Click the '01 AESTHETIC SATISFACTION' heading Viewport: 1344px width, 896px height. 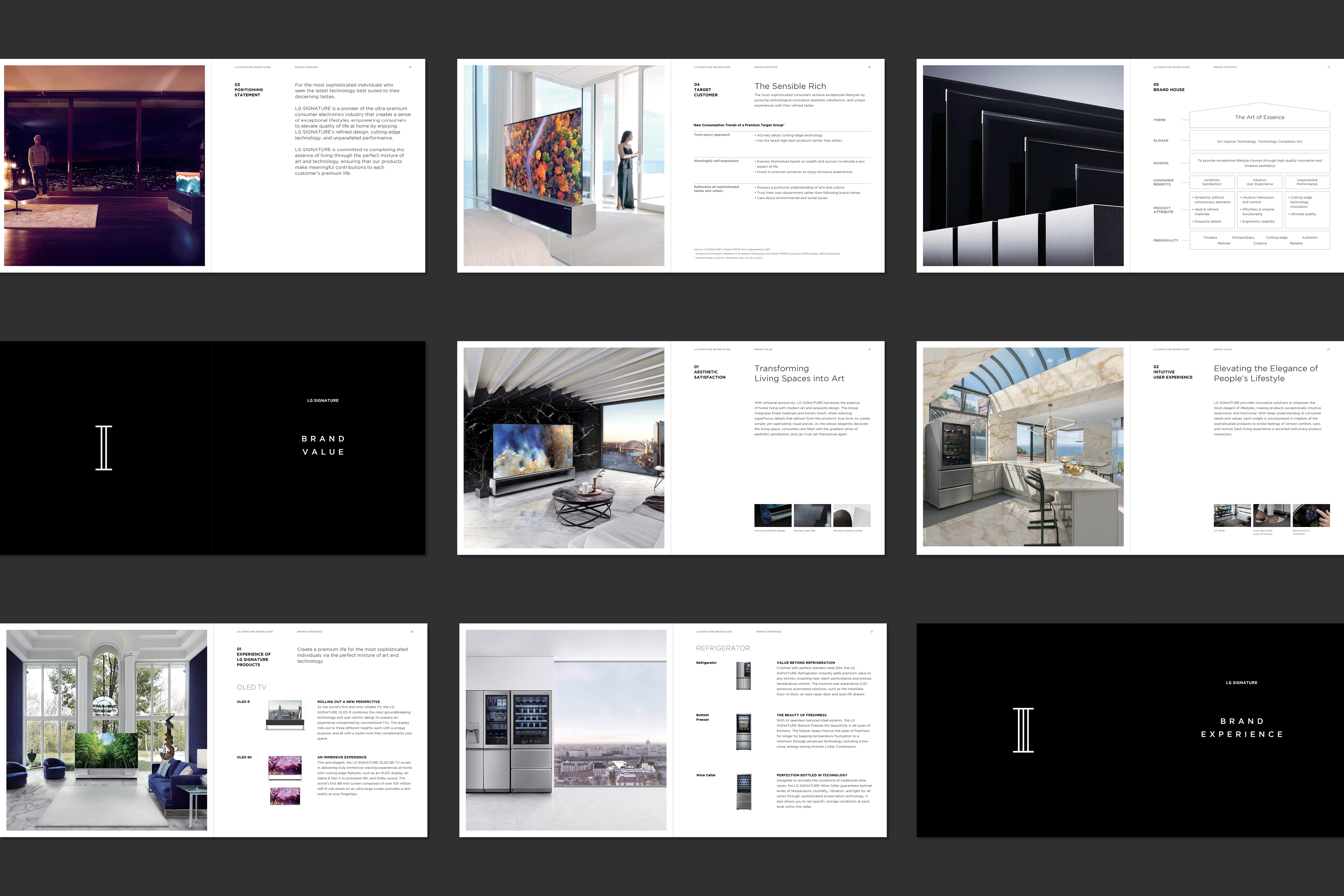click(x=710, y=372)
